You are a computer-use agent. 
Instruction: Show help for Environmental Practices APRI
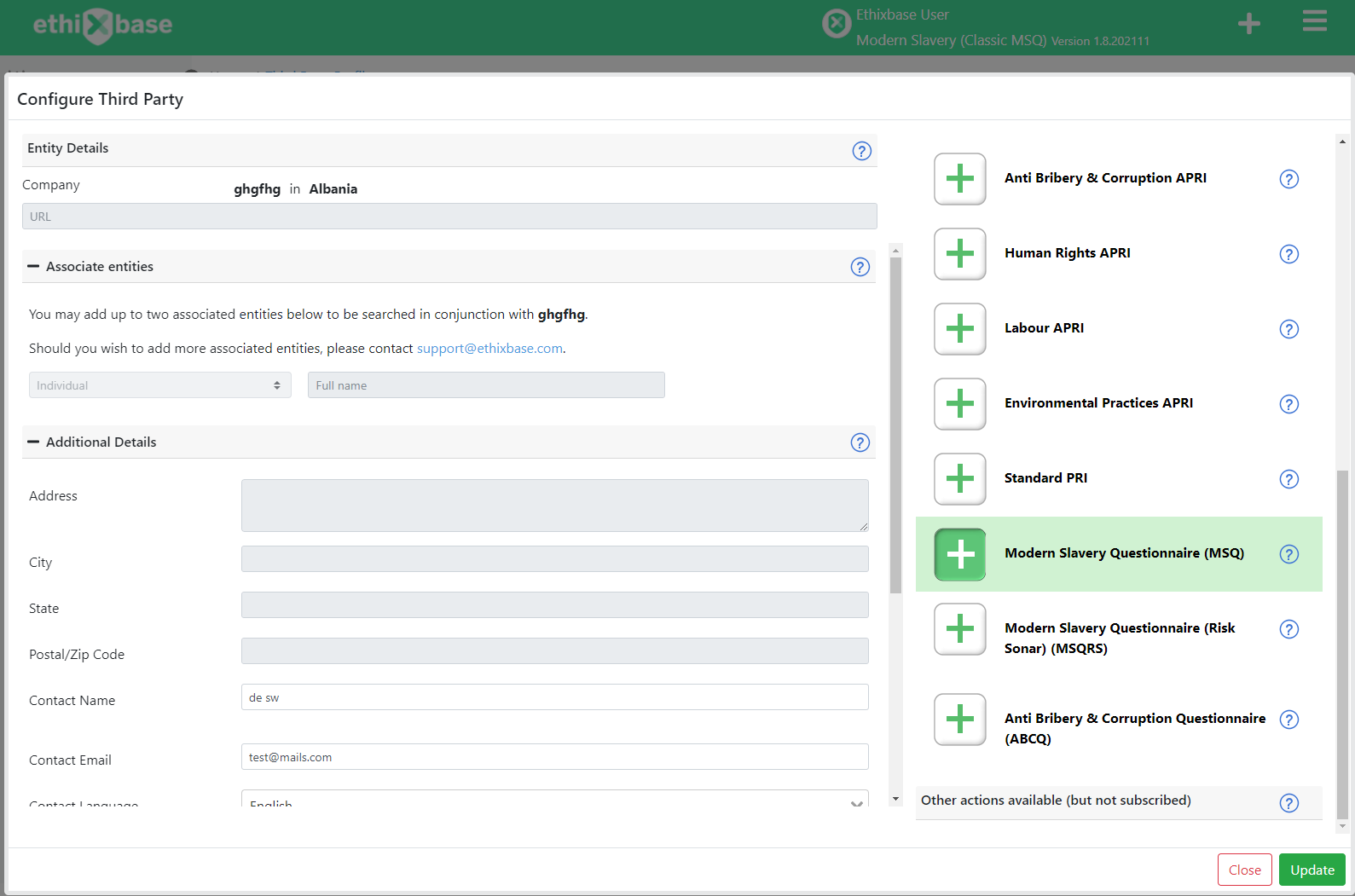pos(1289,404)
